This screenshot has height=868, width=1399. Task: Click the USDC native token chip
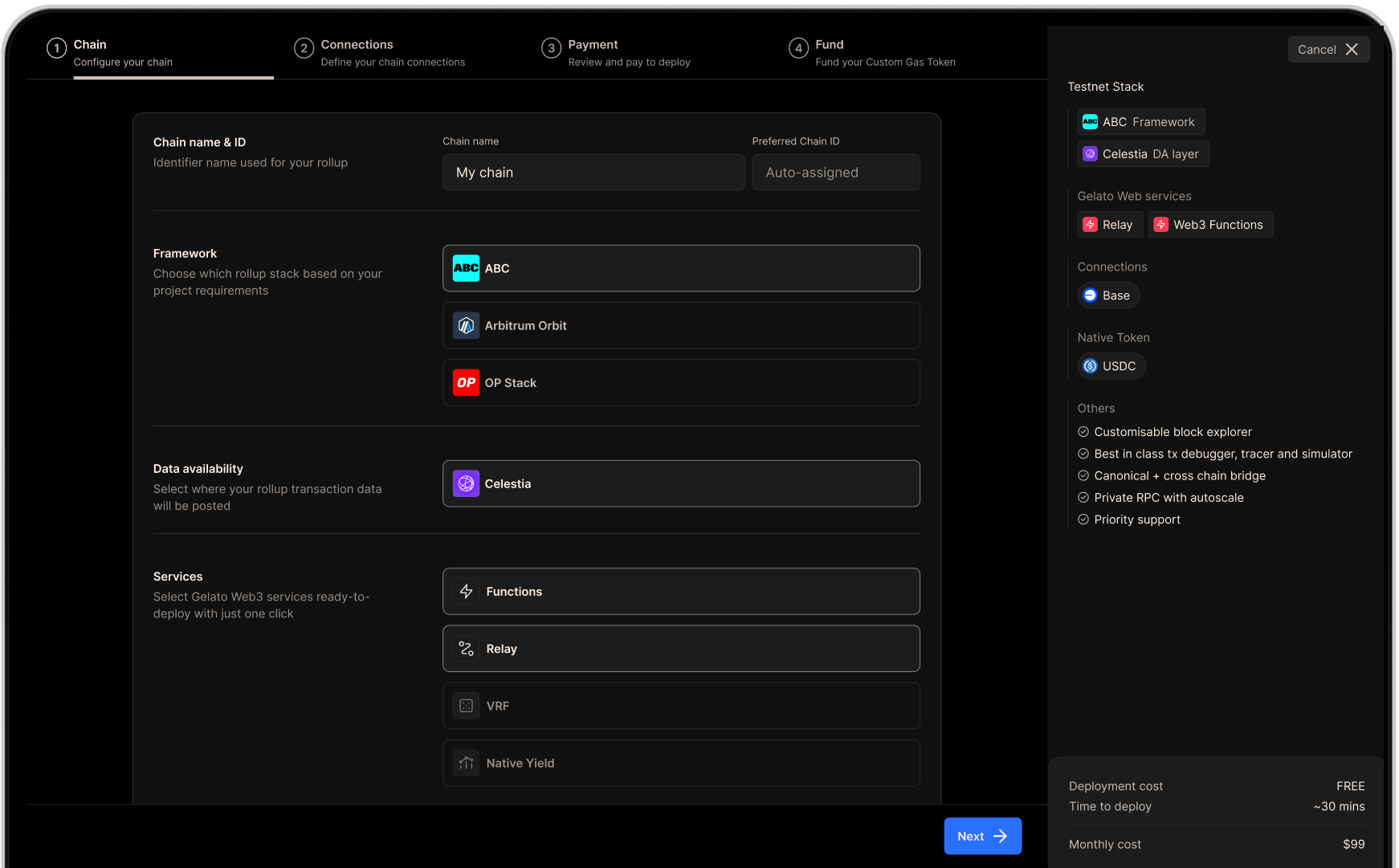(1111, 366)
